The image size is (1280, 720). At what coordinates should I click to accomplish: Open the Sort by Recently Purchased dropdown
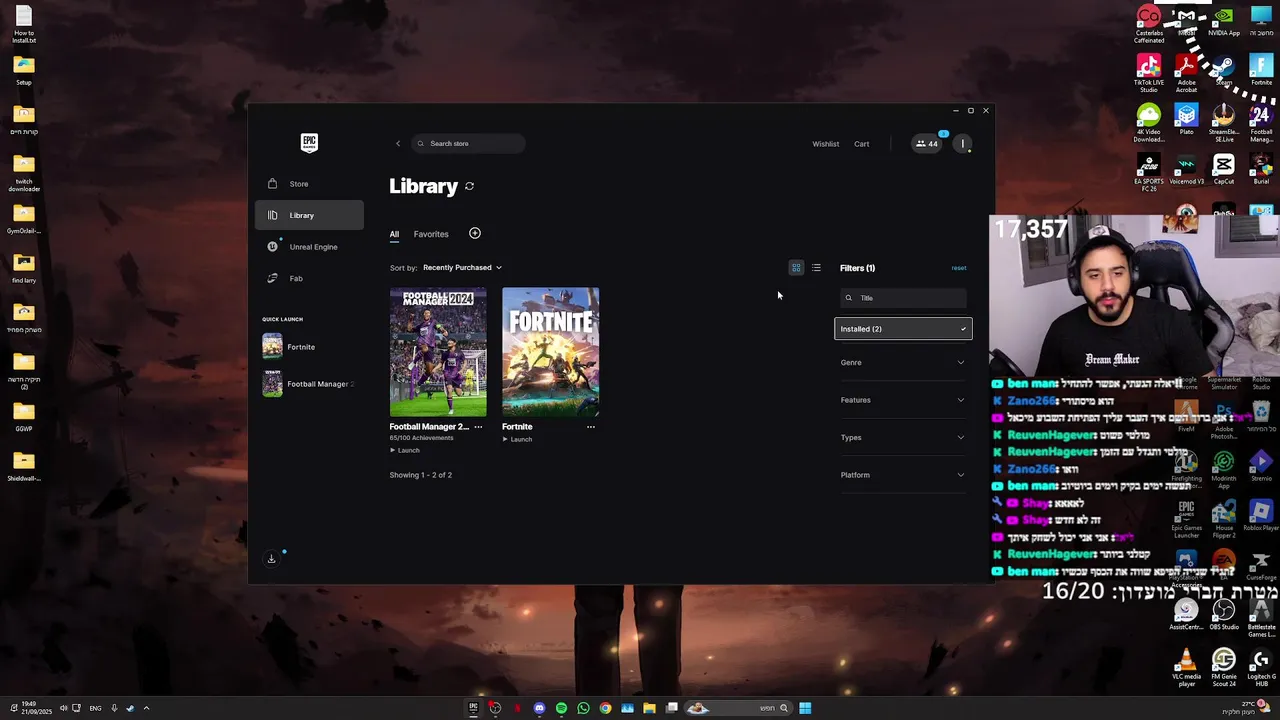pos(462,268)
